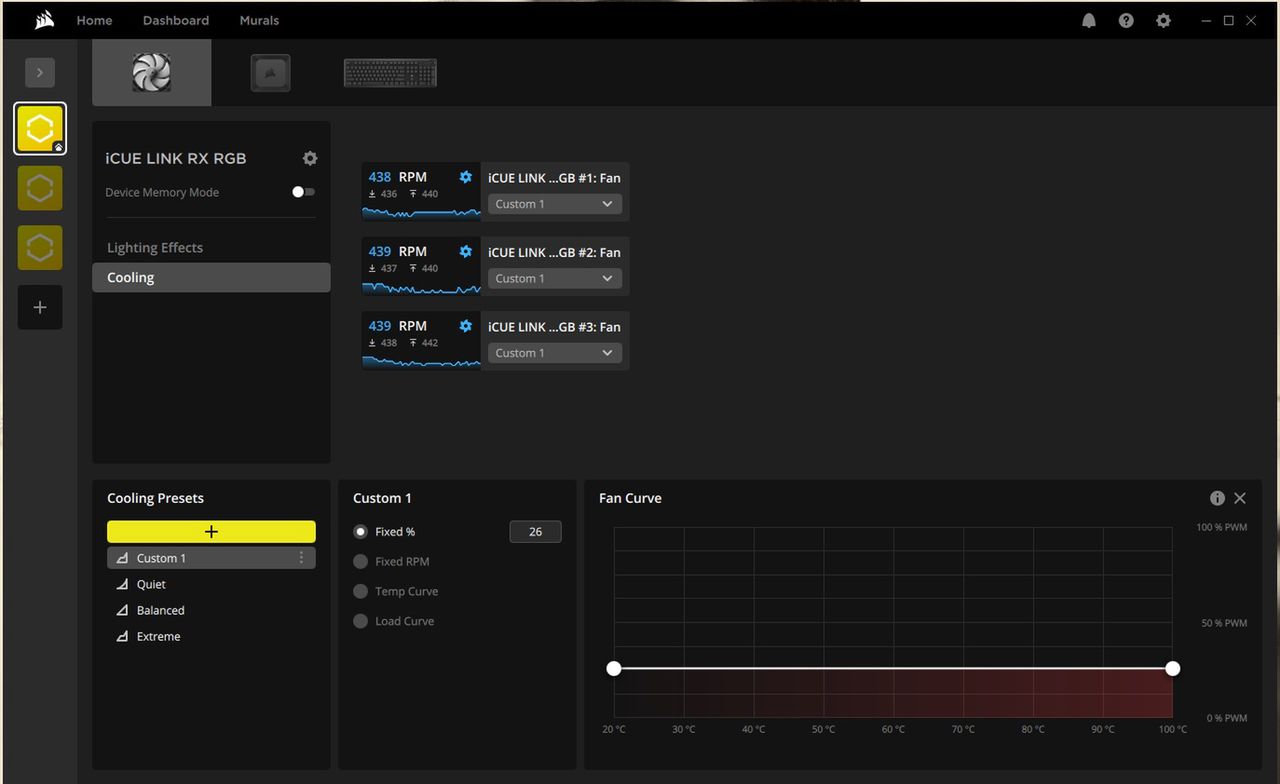Click the iCUE LINK ...GB #2: Fan label

click(554, 252)
